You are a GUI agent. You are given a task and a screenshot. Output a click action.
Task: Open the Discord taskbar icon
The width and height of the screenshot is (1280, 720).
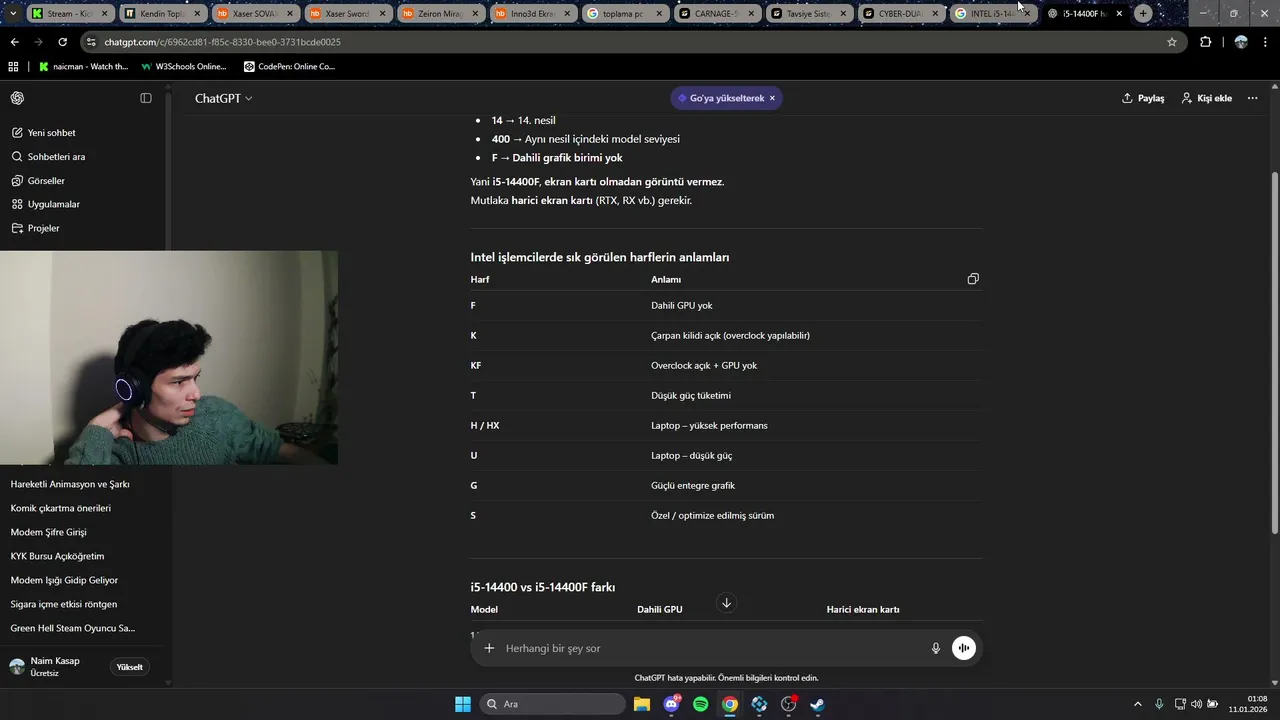672,704
